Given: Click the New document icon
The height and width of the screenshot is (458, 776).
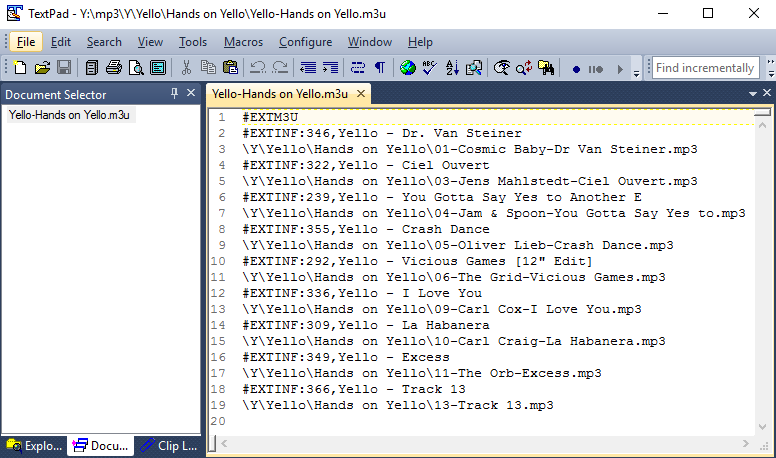Looking at the screenshot, I should 20,68.
